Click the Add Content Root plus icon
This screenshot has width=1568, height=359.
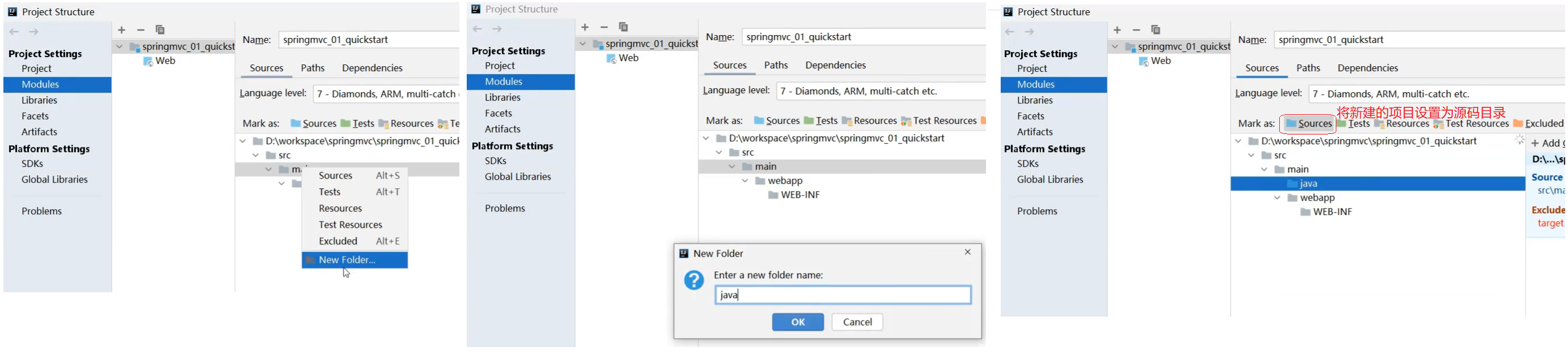click(x=1535, y=143)
